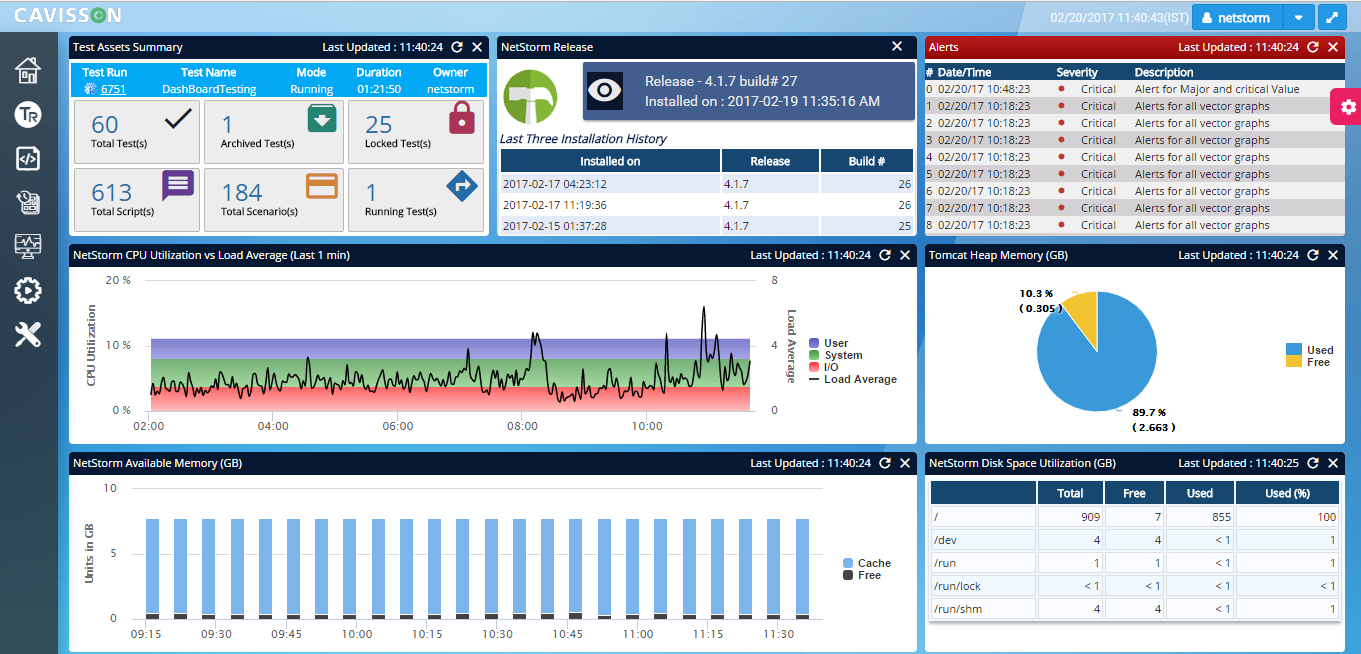Screen dimensions: 1361x654
Task: Click the eye icon in release banner
Action: click(x=605, y=90)
